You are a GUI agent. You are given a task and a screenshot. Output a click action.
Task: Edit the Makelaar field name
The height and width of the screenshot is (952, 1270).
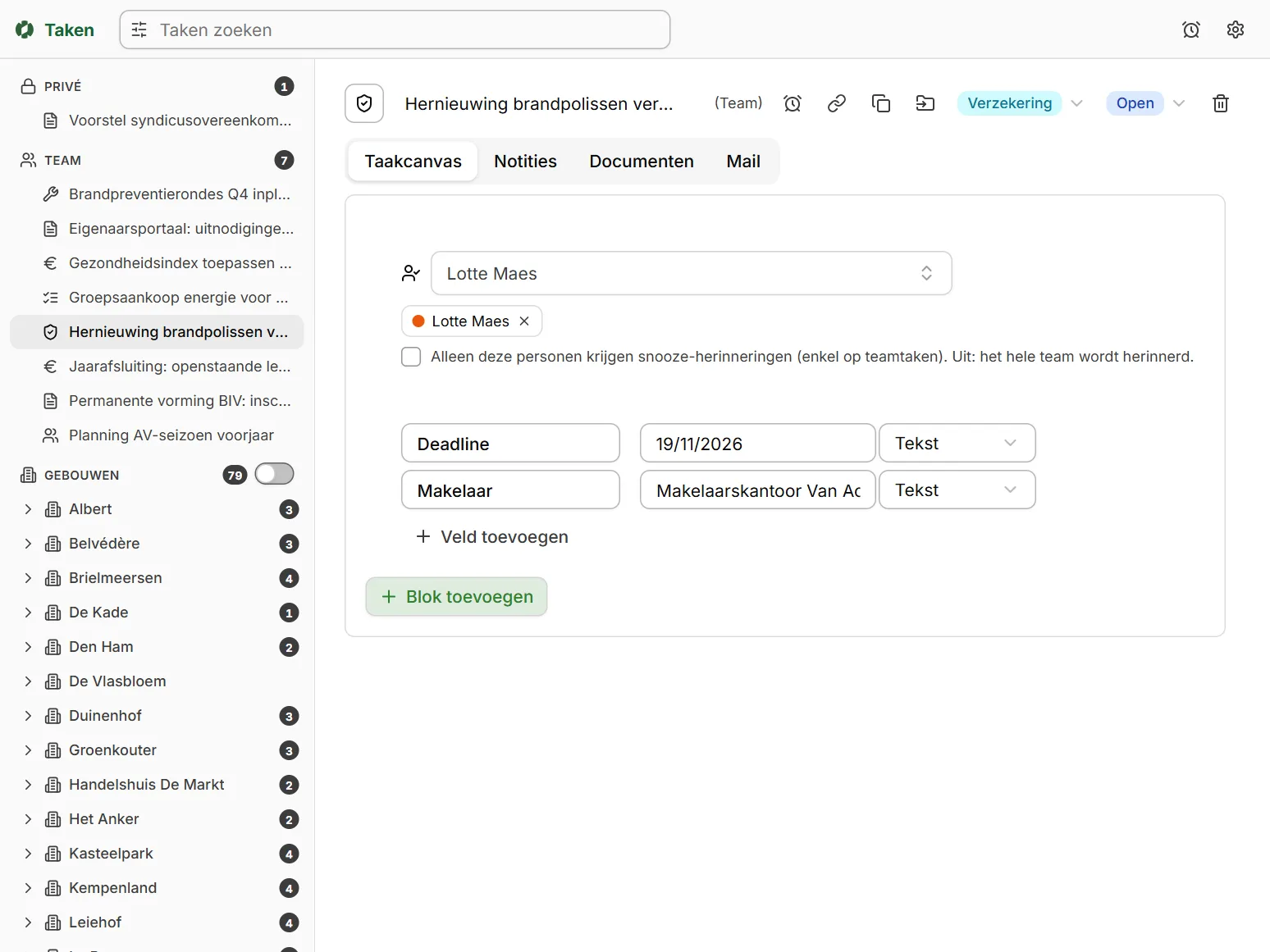510,490
